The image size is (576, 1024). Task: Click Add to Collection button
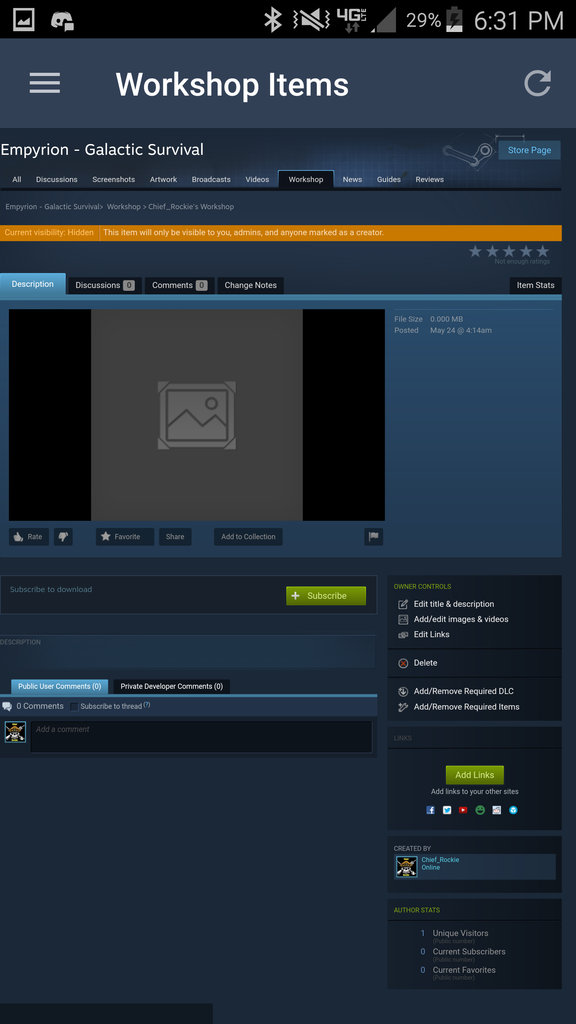click(248, 537)
